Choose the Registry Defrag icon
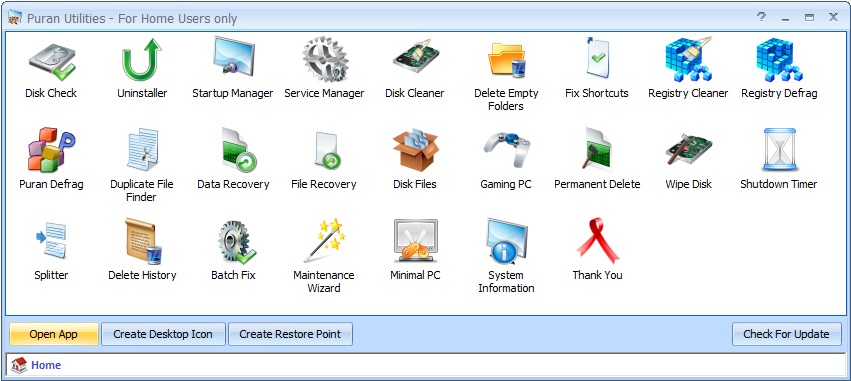Screen dimensions: 851x381 pyautogui.click(x=779, y=60)
